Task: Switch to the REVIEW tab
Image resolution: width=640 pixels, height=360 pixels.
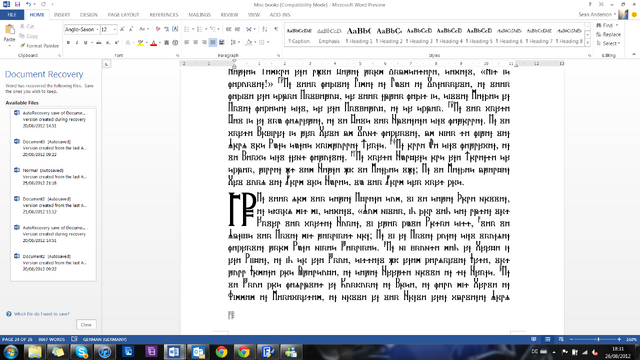Action: 229,15
